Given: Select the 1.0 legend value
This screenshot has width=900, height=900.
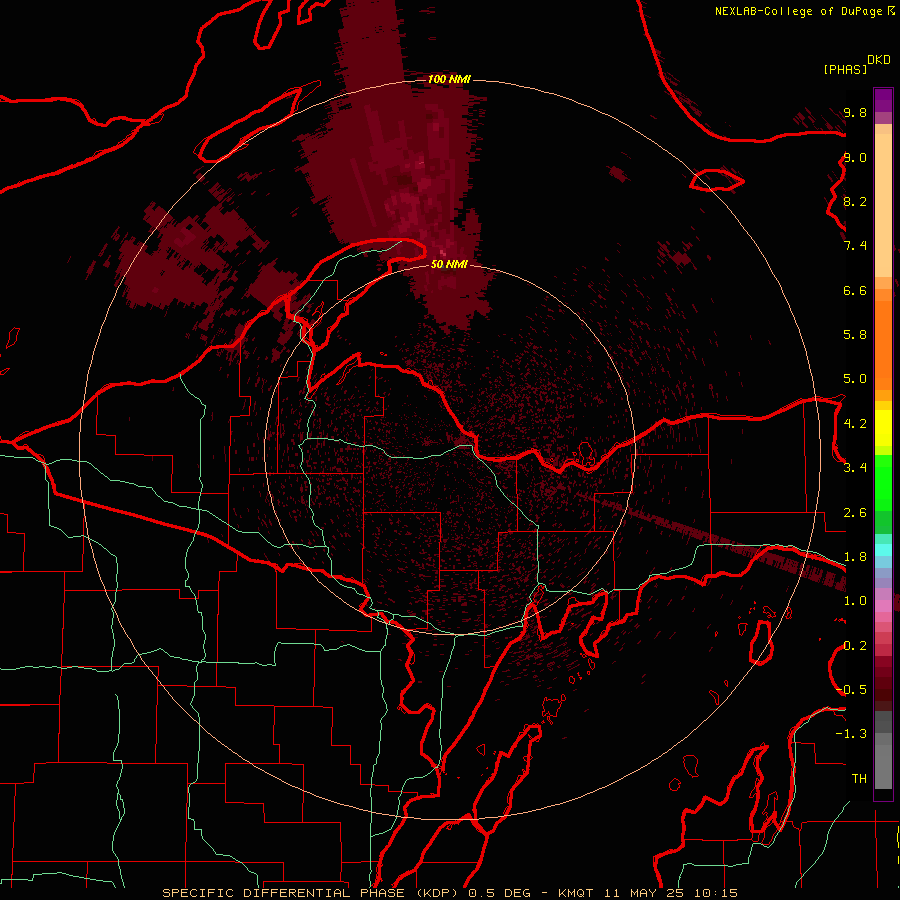Looking at the screenshot, I should [x=855, y=601].
